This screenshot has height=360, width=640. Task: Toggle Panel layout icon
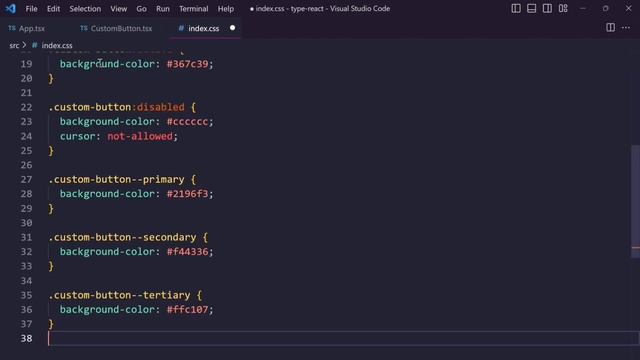click(531, 8)
